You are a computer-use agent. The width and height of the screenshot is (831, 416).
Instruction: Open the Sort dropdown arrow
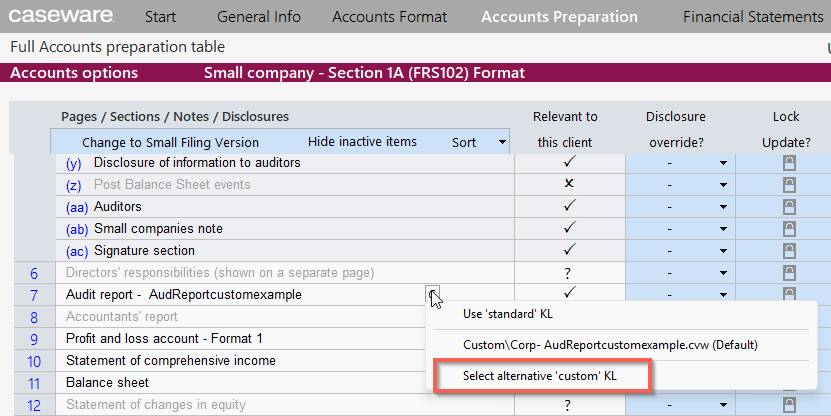[x=501, y=142]
